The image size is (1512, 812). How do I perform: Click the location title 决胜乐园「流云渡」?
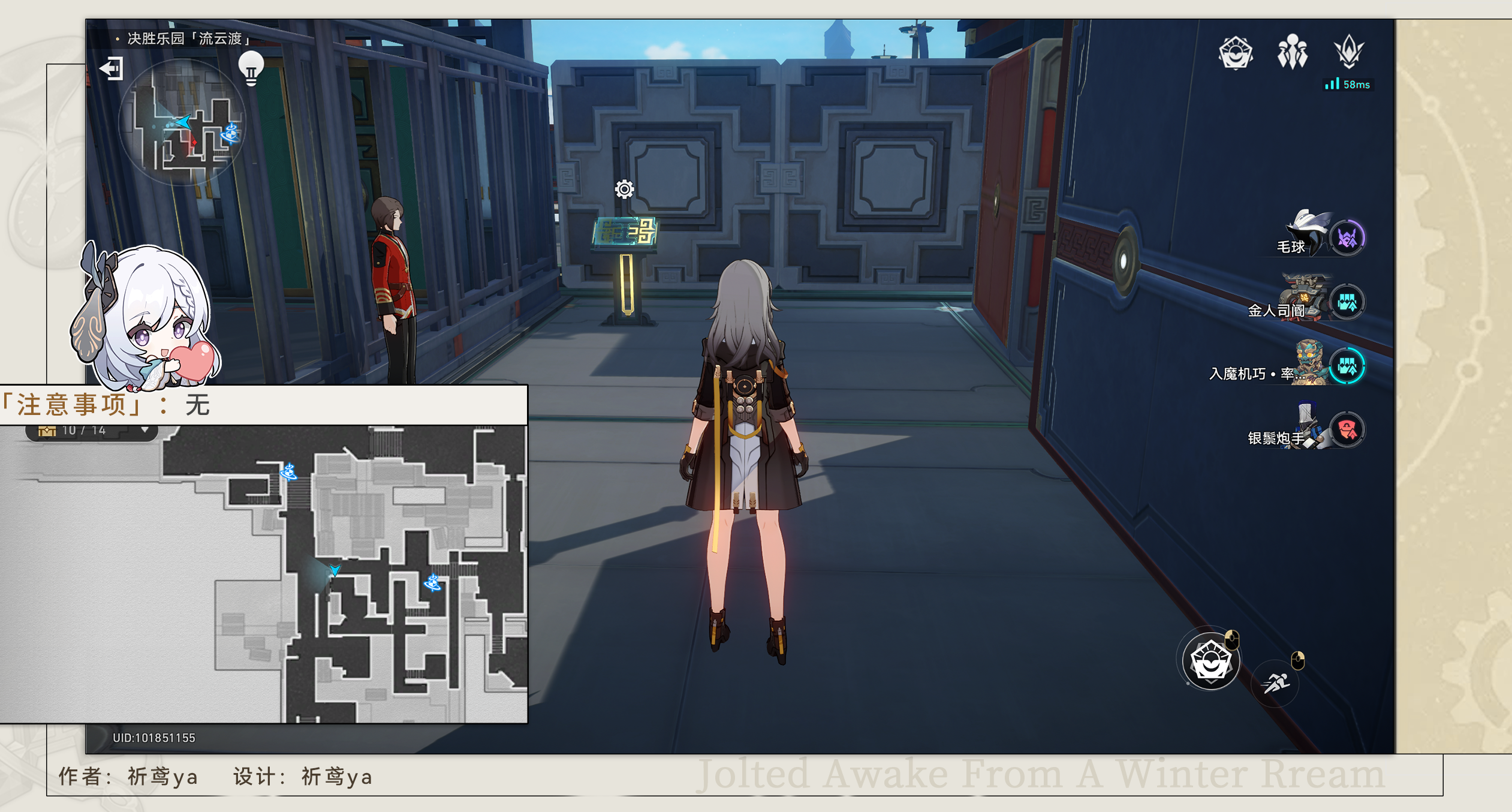pyautogui.click(x=189, y=39)
